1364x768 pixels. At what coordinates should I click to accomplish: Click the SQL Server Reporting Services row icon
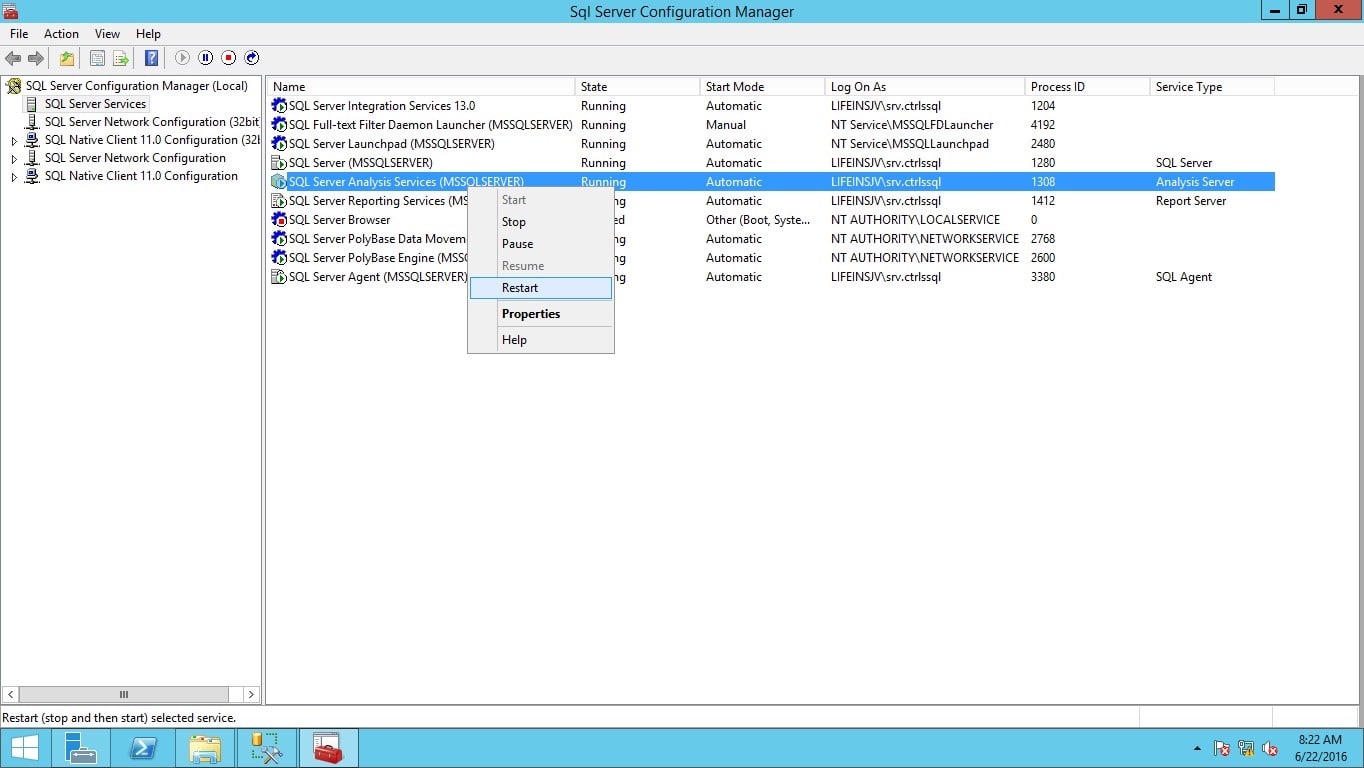click(x=279, y=201)
